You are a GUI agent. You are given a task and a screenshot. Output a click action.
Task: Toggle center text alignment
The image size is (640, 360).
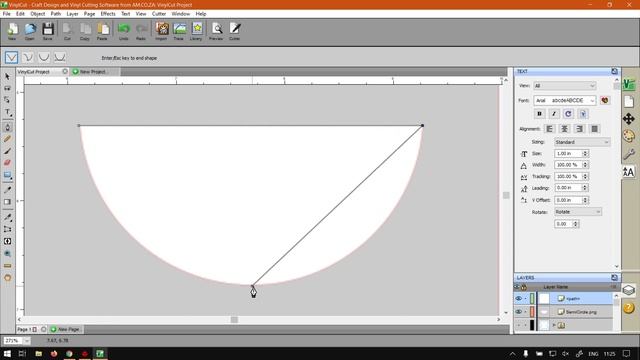[x=564, y=129]
